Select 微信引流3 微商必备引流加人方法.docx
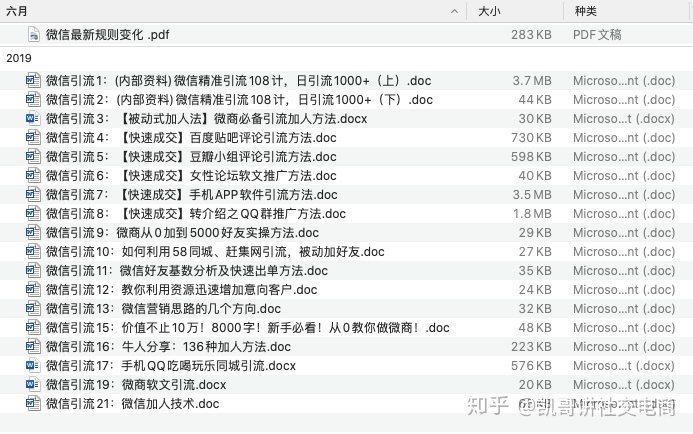 [x=206, y=118]
